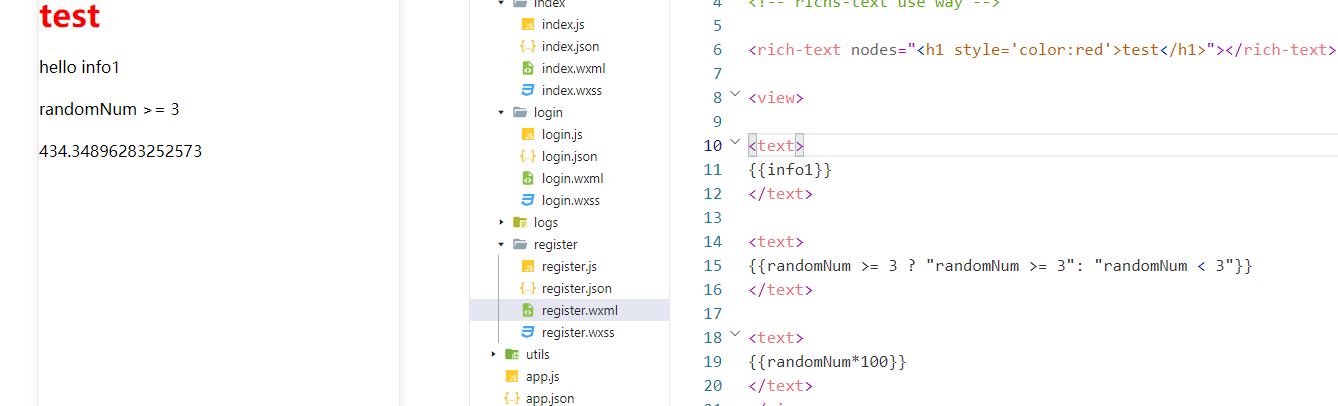1338x406 pixels.
Task: Open the app.json file
Action: click(x=550, y=398)
